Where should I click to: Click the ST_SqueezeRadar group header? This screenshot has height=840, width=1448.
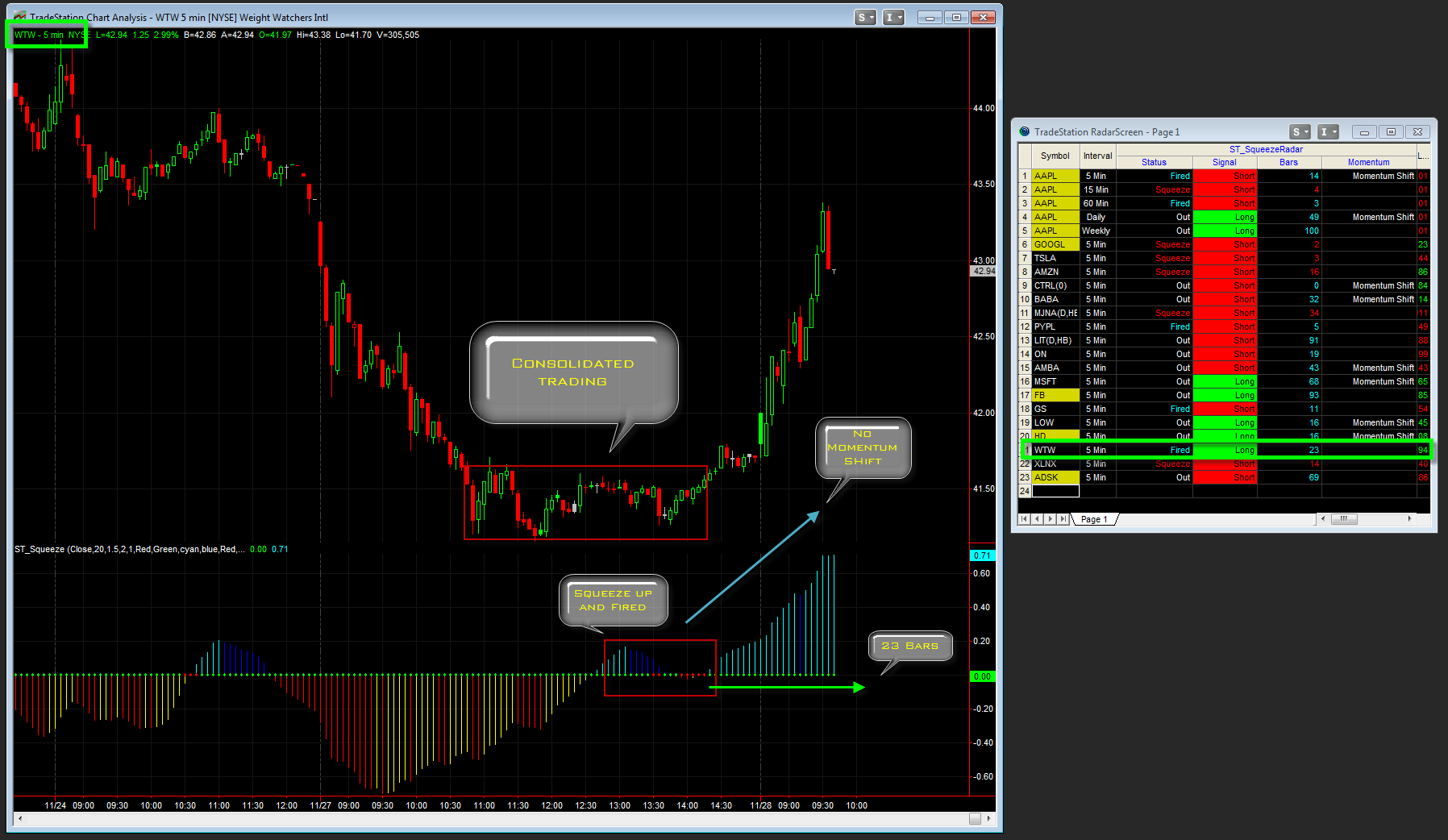pos(1266,149)
